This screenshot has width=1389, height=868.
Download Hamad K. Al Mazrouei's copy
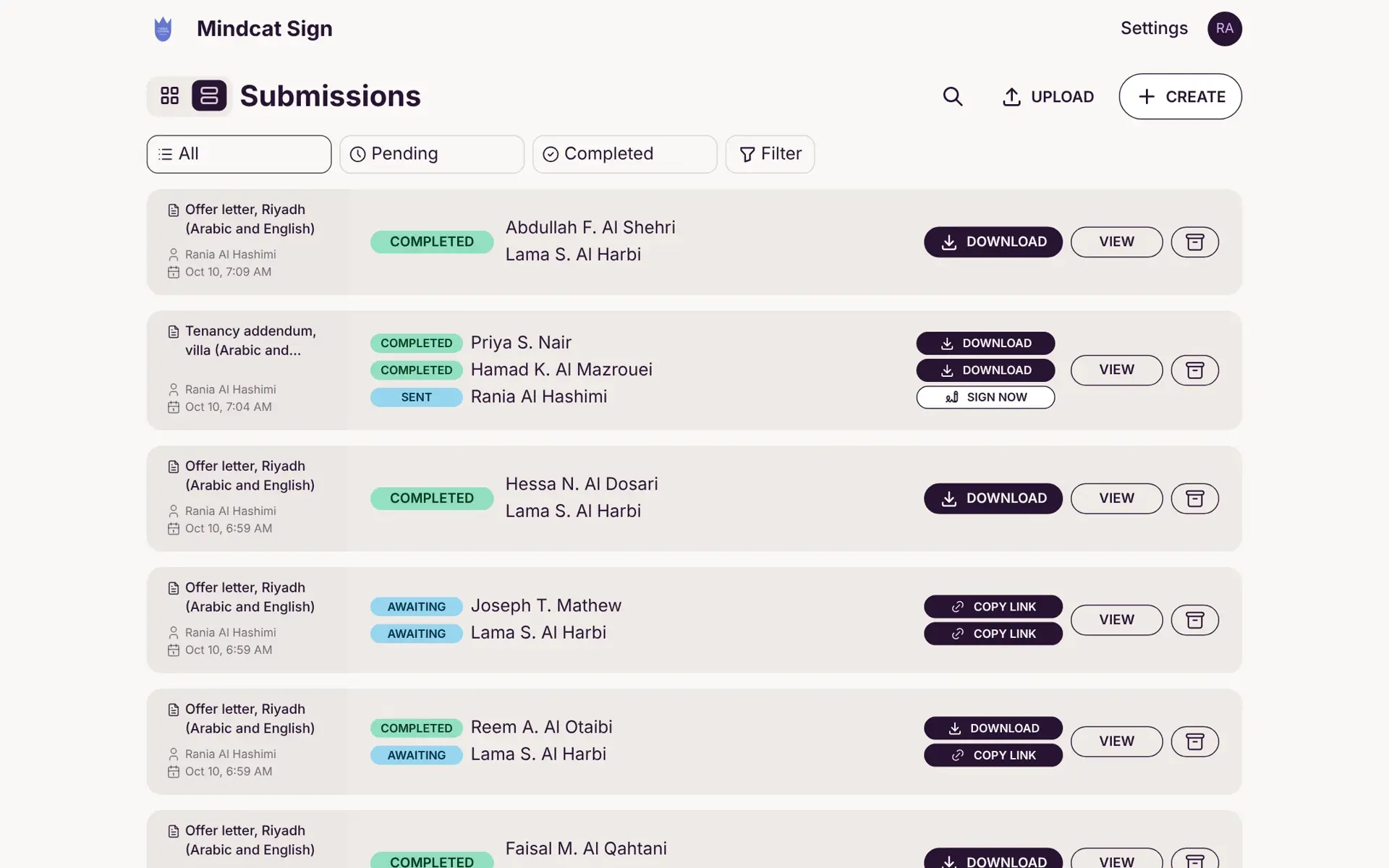coord(985,370)
